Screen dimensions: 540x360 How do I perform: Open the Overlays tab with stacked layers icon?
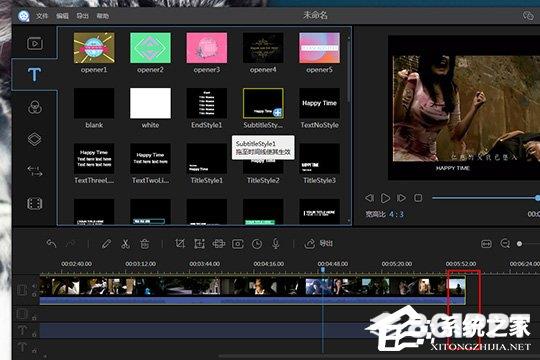[x=34, y=139]
